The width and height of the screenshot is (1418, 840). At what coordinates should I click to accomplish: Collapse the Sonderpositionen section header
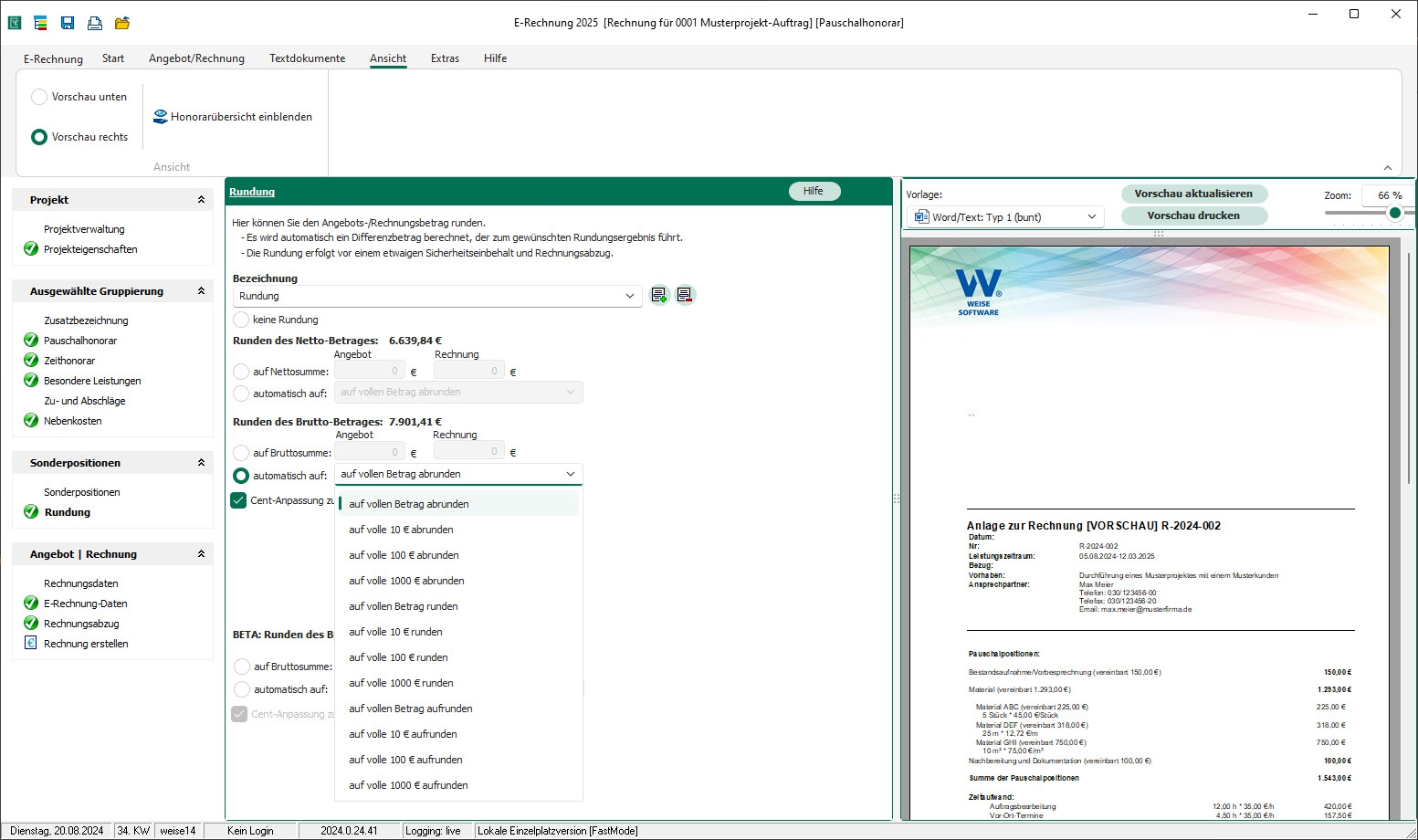201,463
